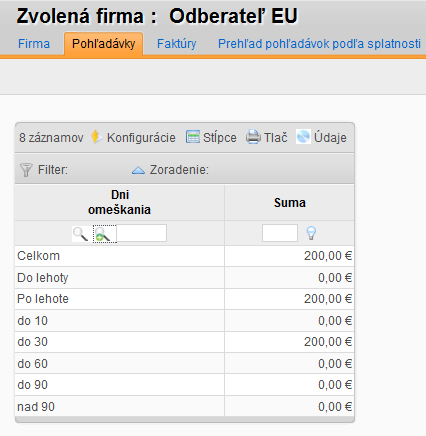Click the Údaje disc icon
The height and width of the screenshot is (436, 426).
coord(303,137)
